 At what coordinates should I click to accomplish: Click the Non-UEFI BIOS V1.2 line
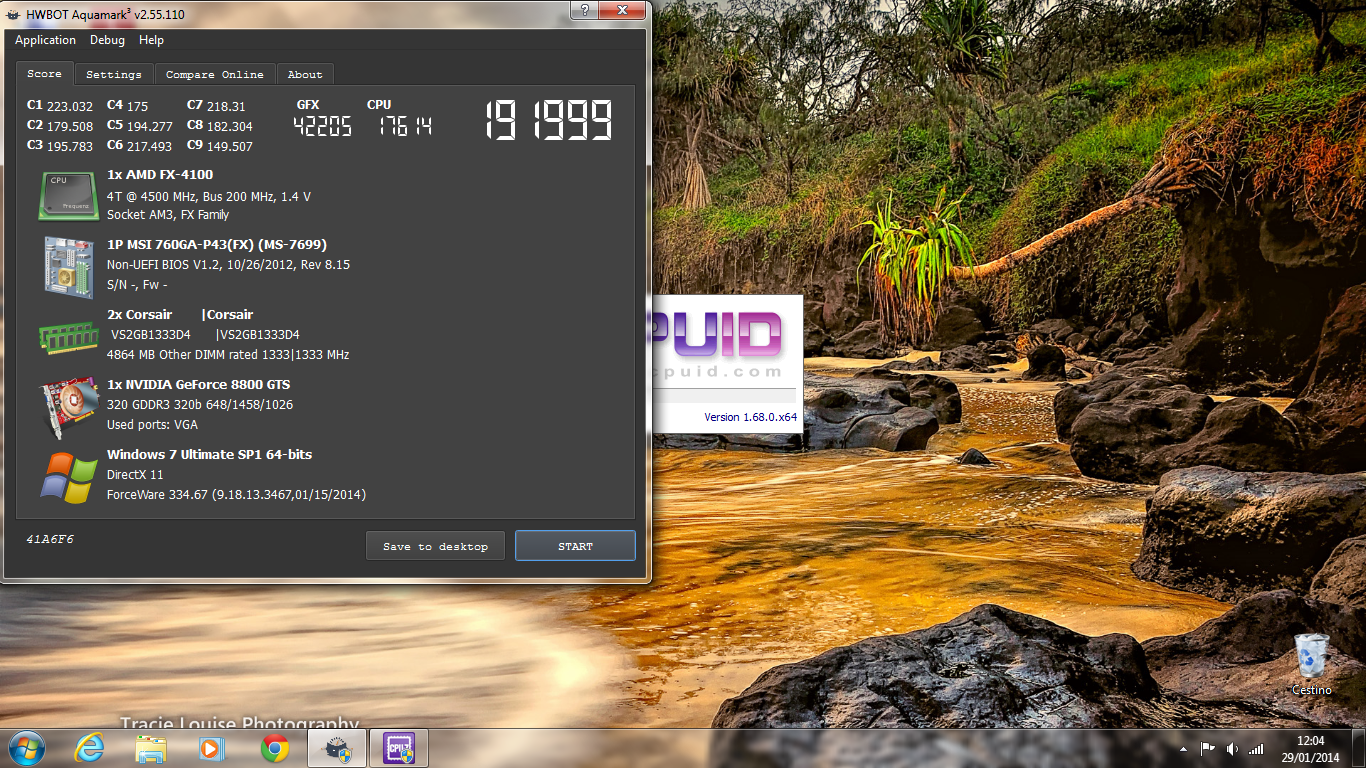click(x=228, y=265)
